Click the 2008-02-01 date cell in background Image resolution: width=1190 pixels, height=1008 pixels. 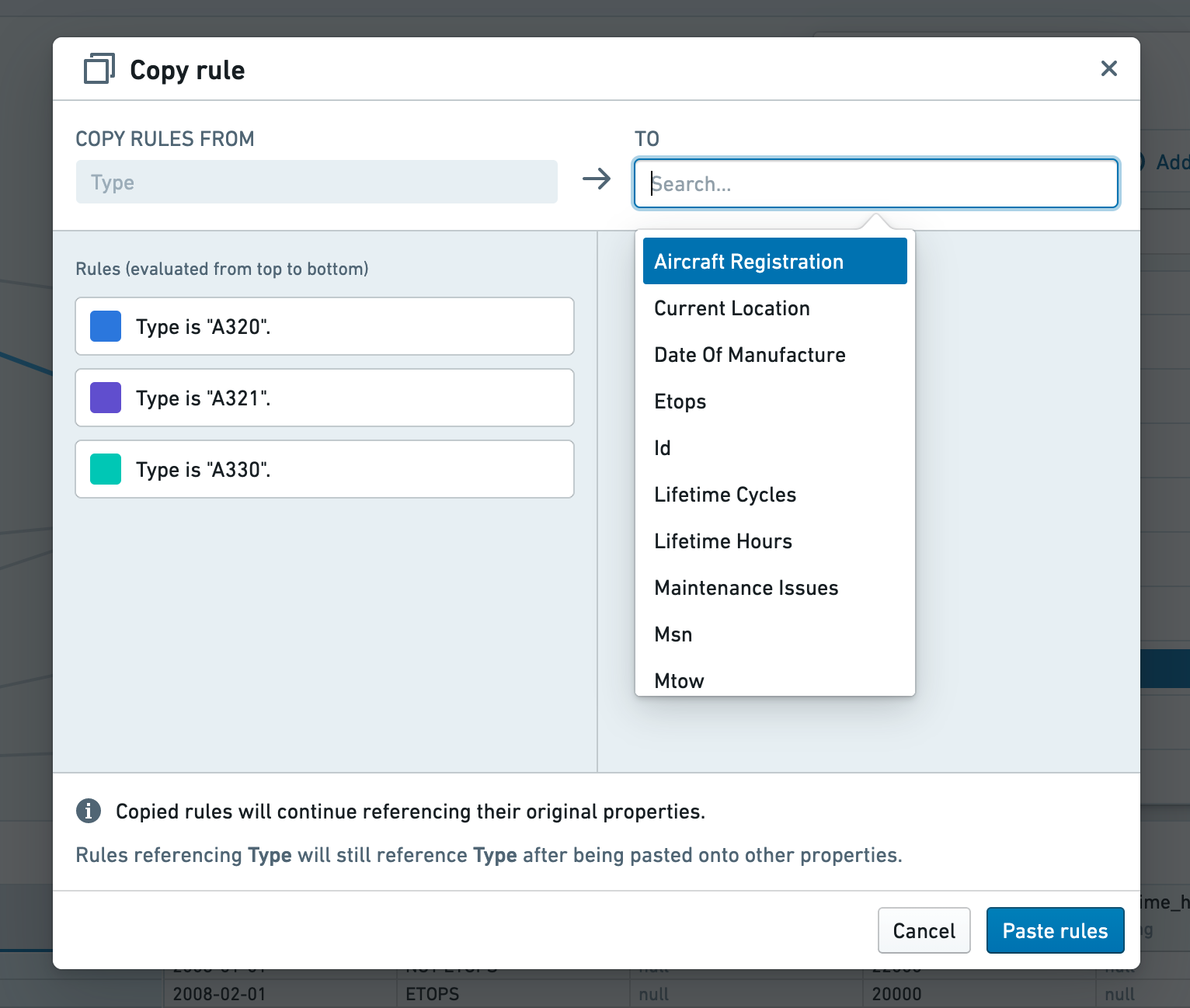pos(219,994)
